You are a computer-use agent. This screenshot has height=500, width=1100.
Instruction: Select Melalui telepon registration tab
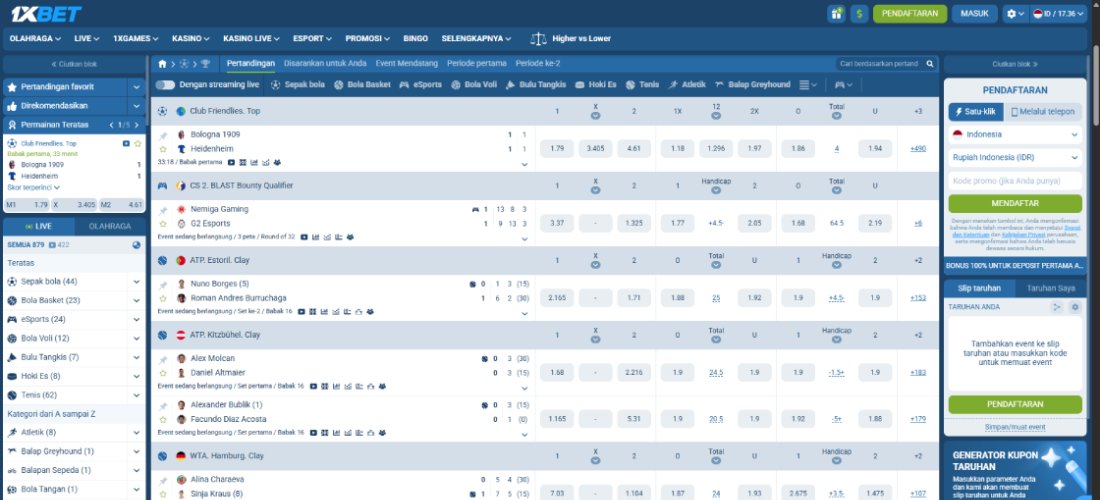point(1043,112)
